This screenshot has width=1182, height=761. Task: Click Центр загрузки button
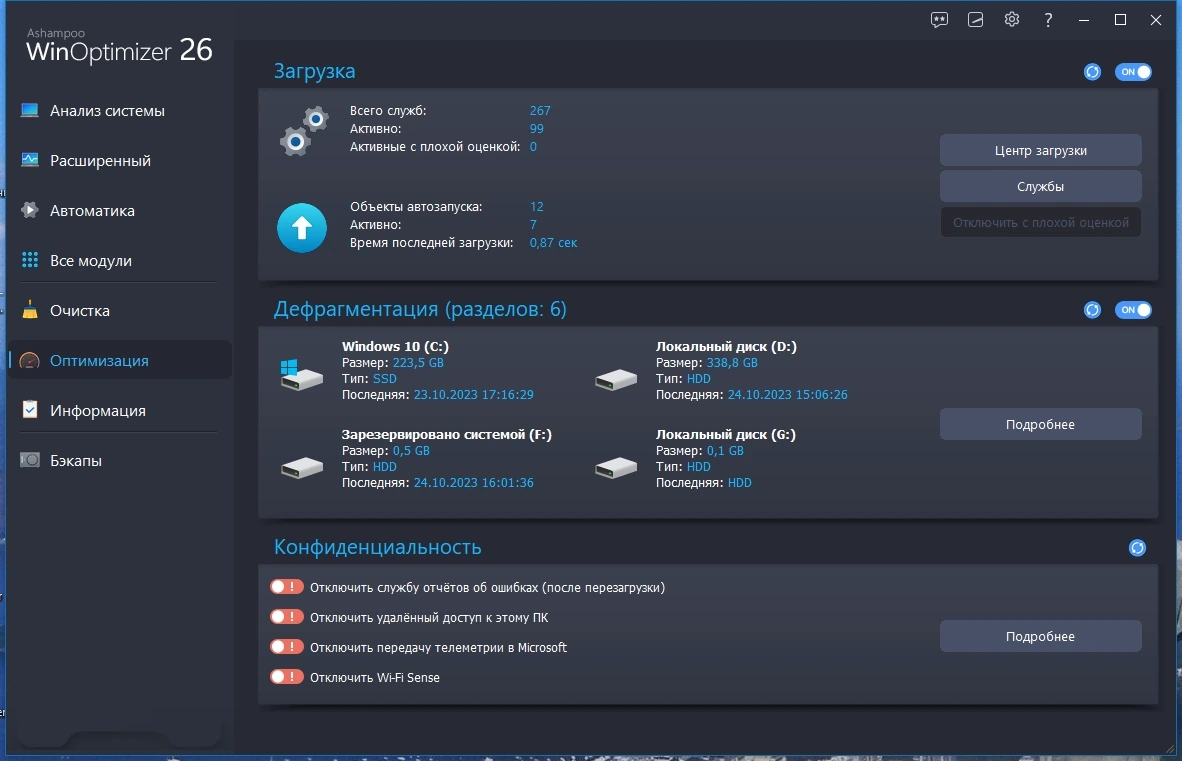pyautogui.click(x=1040, y=150)
